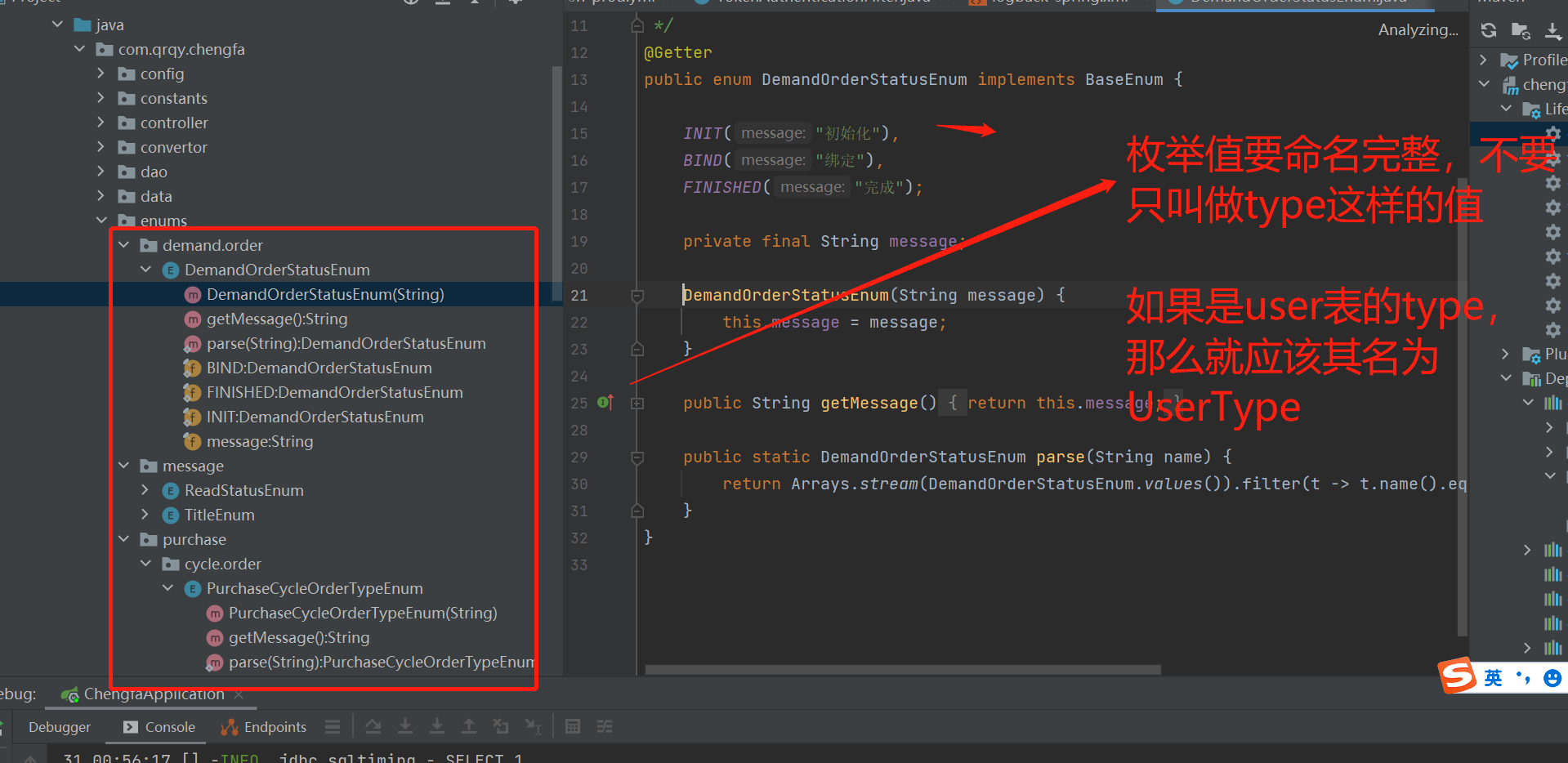The width and height of the screenshot is (1568, 763).
Task: Close the ChengfaApplication debug tab
Action: point(239,694)
